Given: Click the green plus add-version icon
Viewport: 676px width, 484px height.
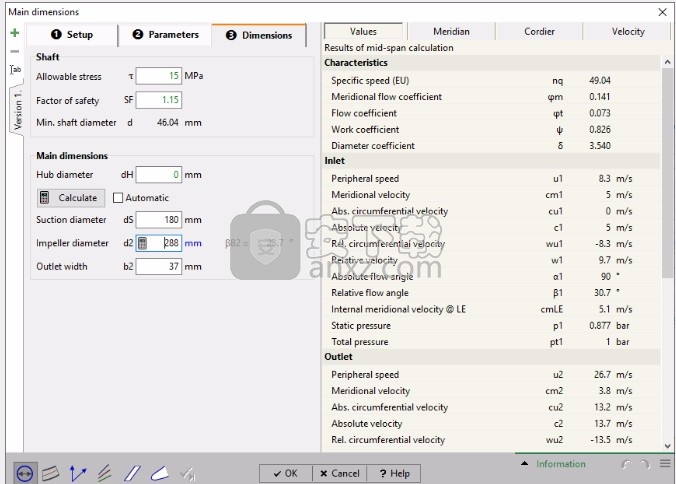Looking at the screenshot, I should (x=15, y=33).
